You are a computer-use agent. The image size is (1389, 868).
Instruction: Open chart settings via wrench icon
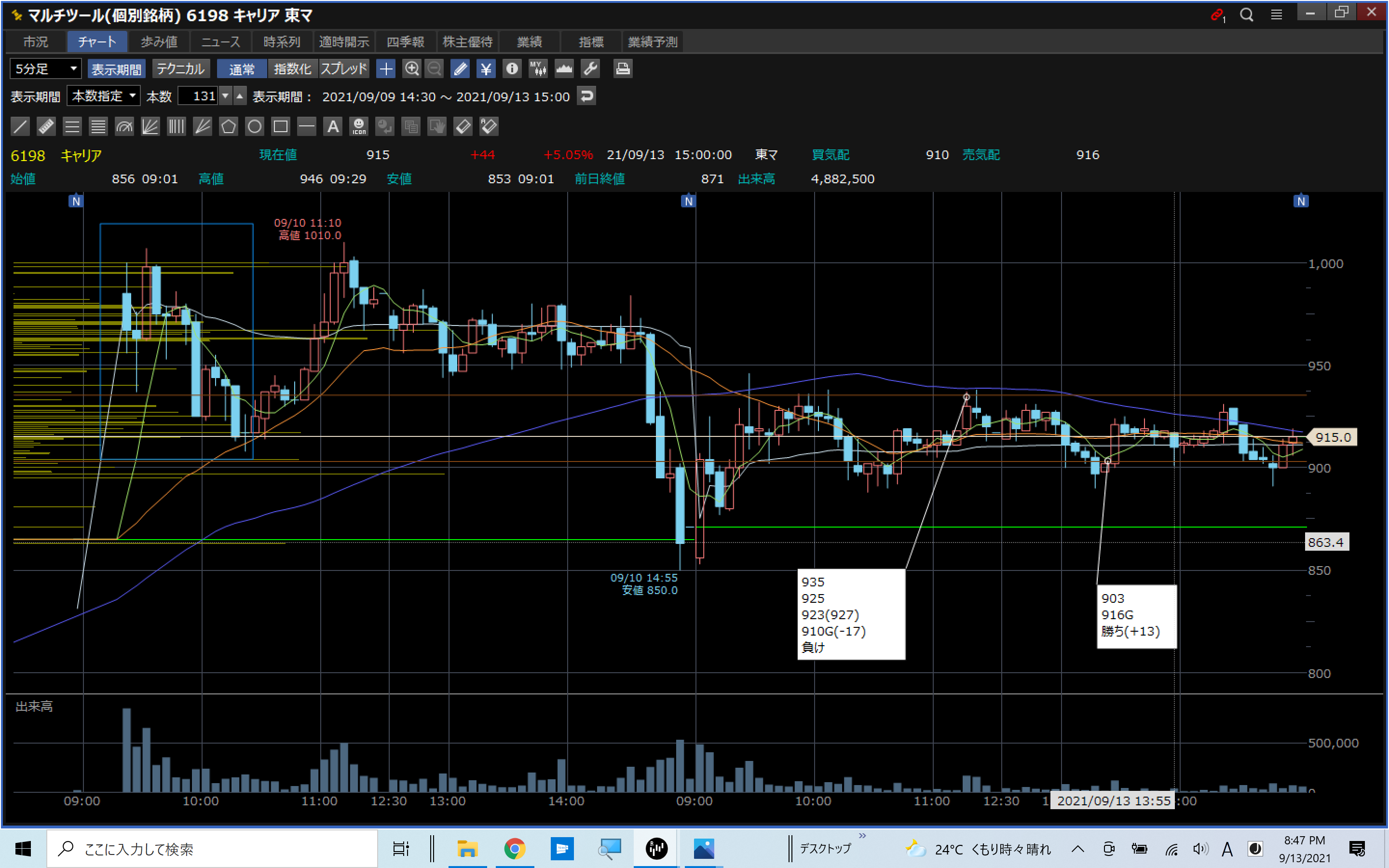pos(591,69)
